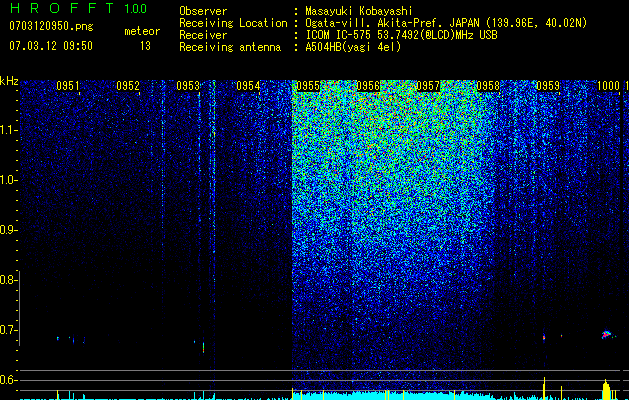Image resolution: width=629 pixels, height=400 pixels.
Task: Click the yellow power peak under 1000
Action: coord(606,389)
